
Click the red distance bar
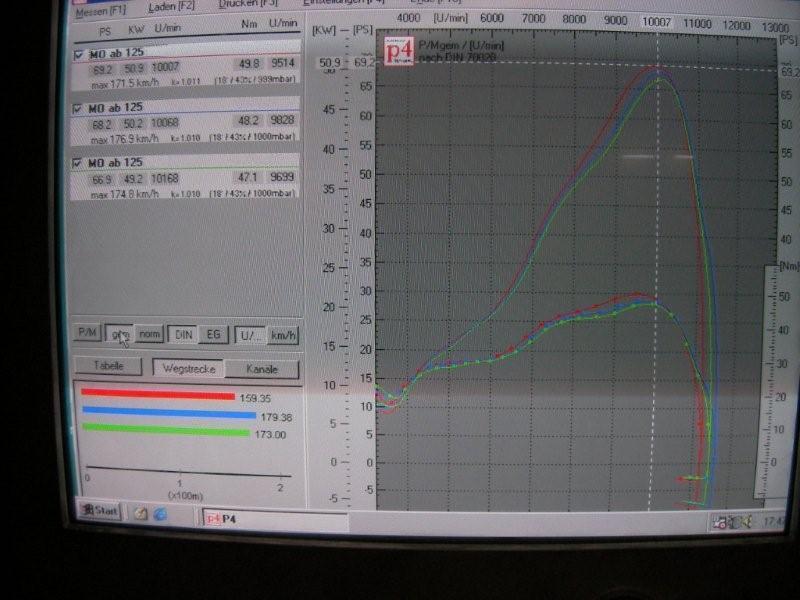[x=156, y=395]
